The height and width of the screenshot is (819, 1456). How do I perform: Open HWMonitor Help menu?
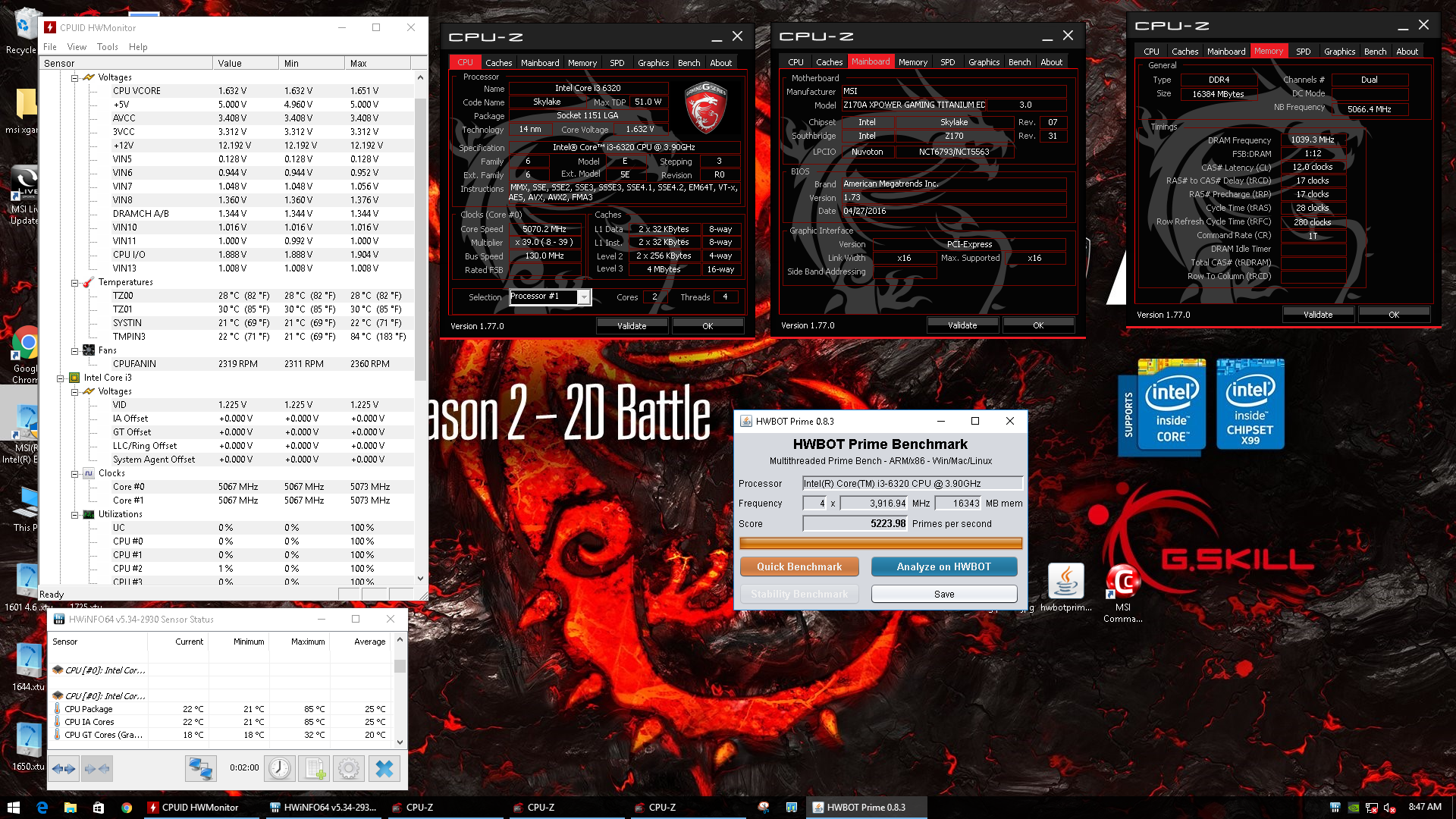[138, 47]
